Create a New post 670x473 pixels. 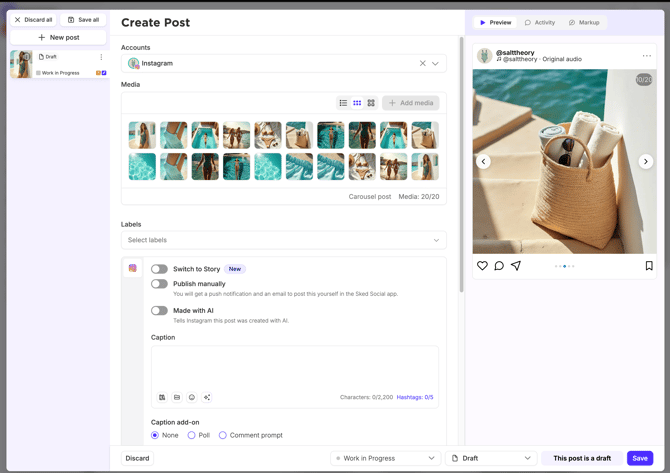tap(59, 37)
